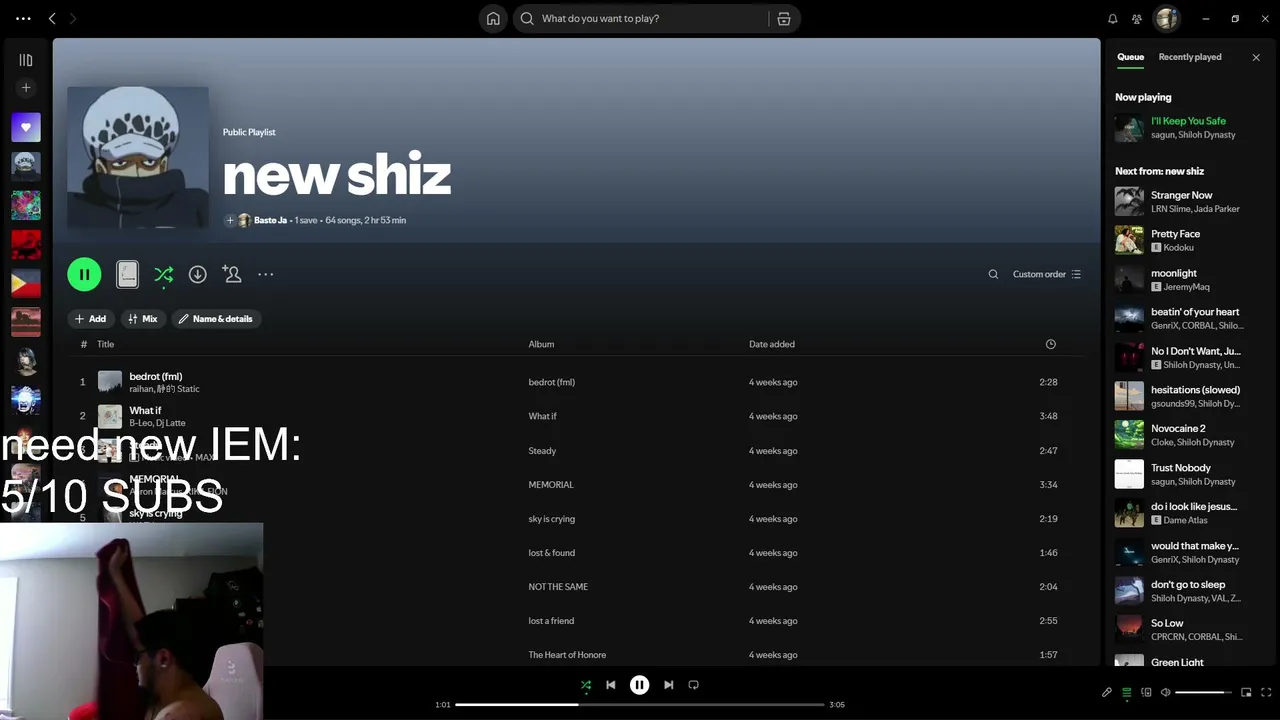Open the Custom order sort dropdown
The height and width of the screenshot is (720, 1280).
[1047, 274]
